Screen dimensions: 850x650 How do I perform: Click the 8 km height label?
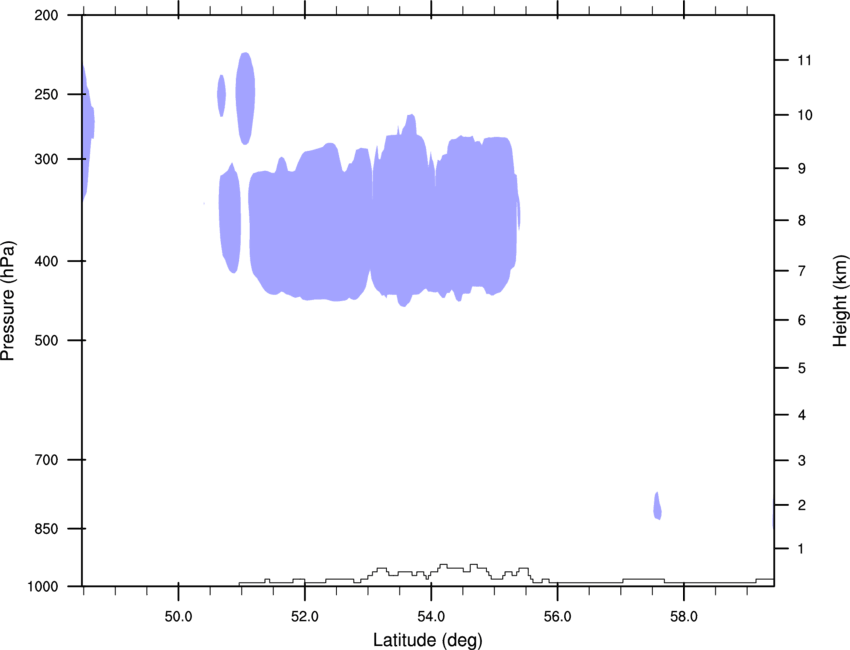(x=802, y=221)
